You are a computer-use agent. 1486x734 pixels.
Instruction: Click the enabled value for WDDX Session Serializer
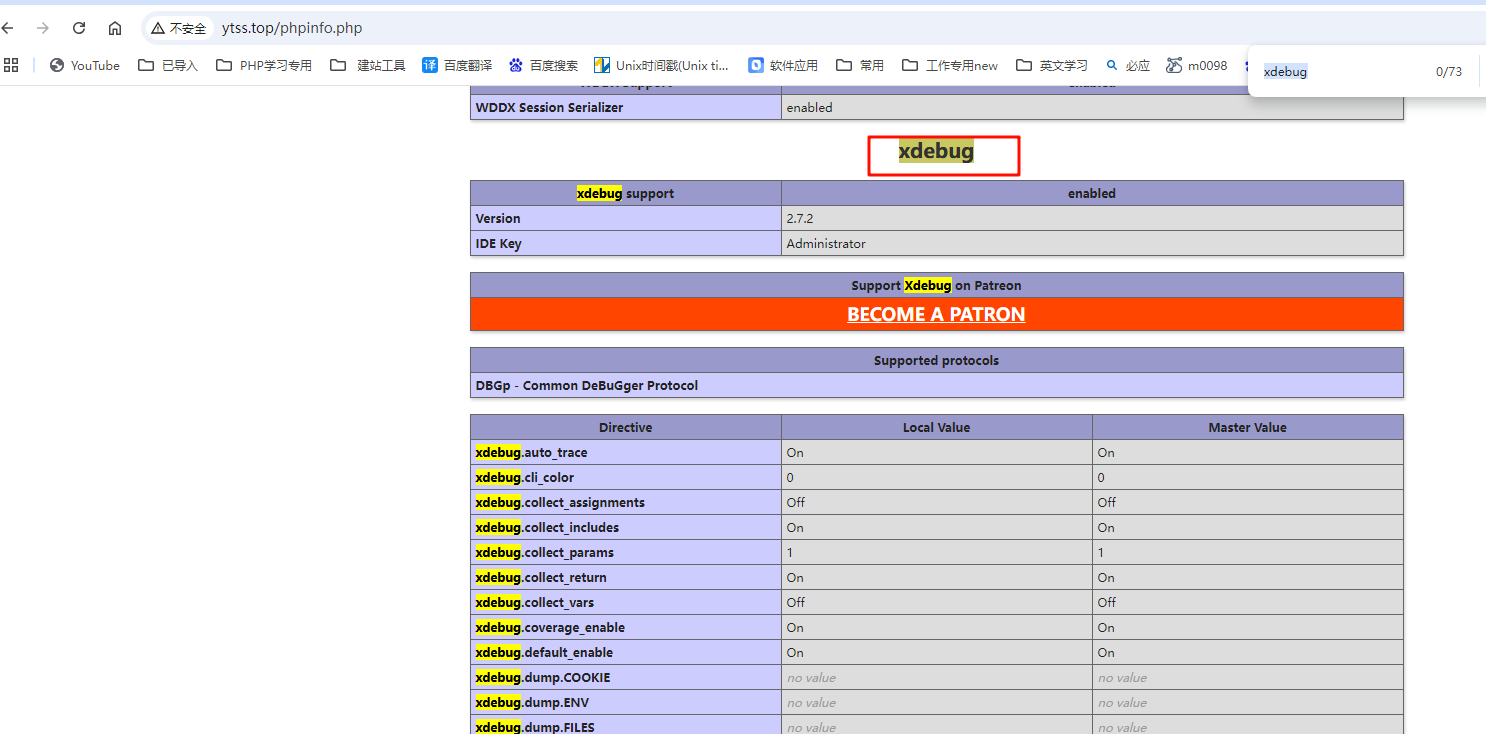click(x=809, y=107)
